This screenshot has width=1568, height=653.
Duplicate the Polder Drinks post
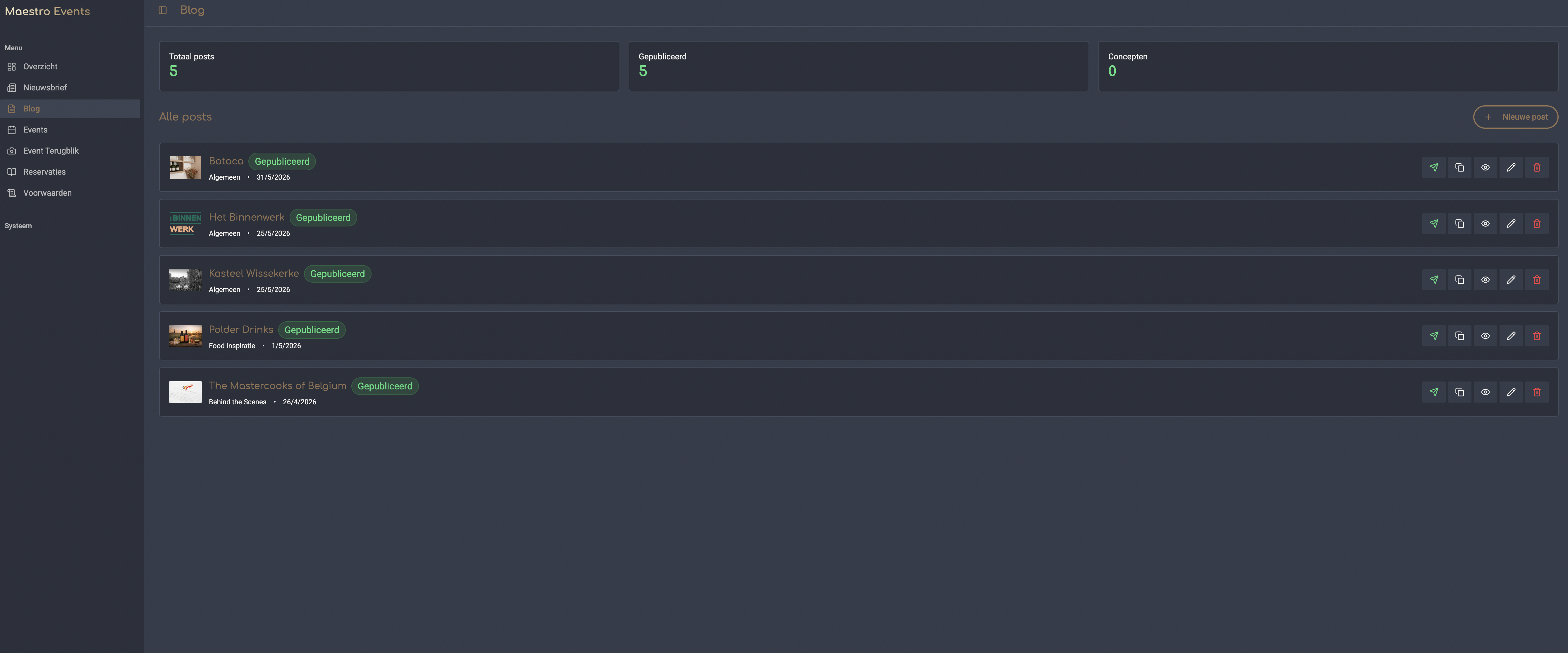point(1460,336)
